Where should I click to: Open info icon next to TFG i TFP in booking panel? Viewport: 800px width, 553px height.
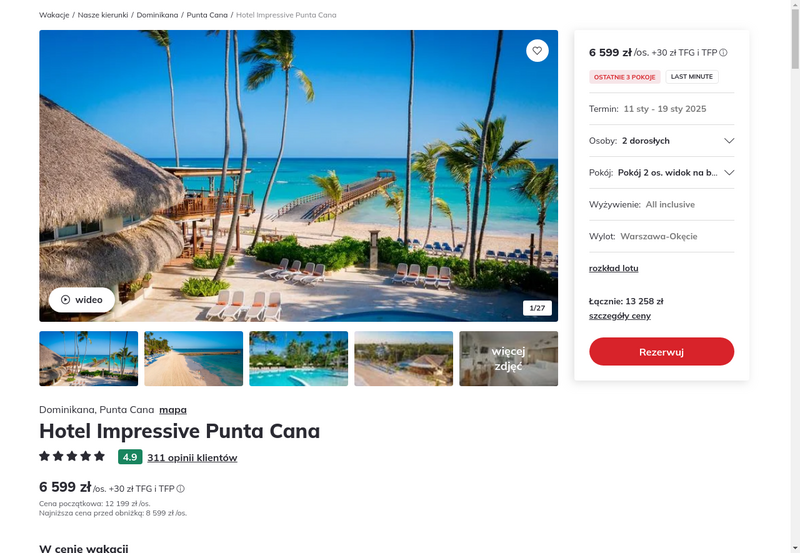pyautogui.click(x=723, y=53)
